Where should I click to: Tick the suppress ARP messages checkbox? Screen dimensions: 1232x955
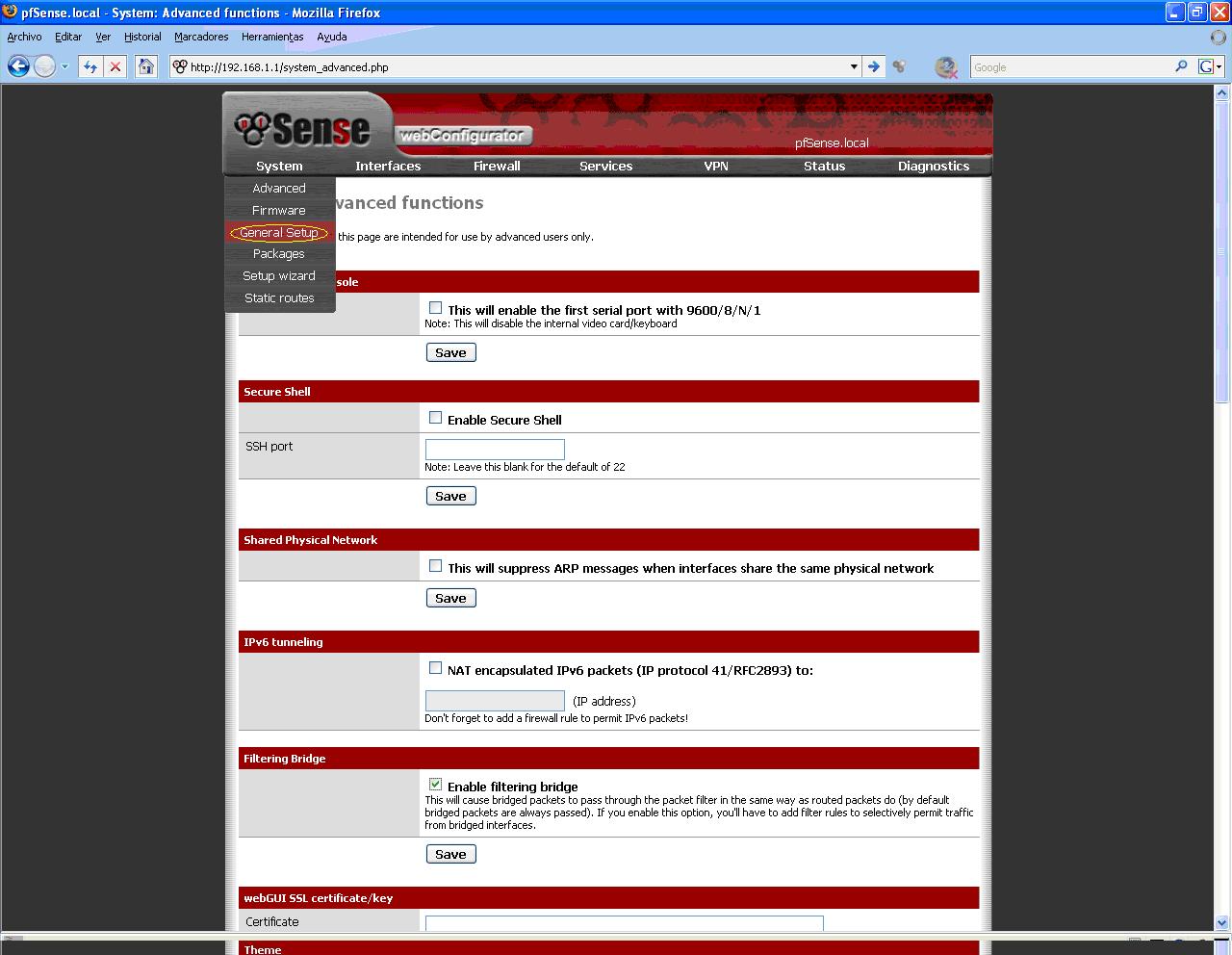pos(435,566)
